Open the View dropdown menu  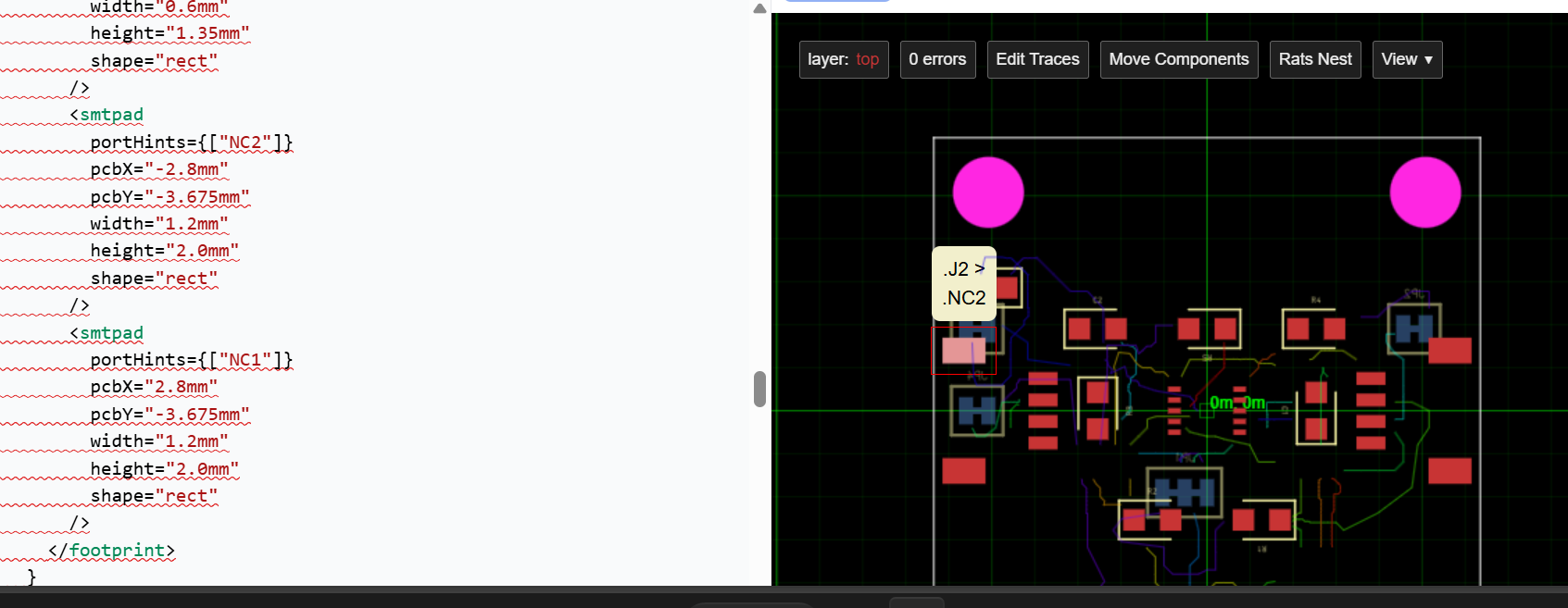coord(1407,59)
